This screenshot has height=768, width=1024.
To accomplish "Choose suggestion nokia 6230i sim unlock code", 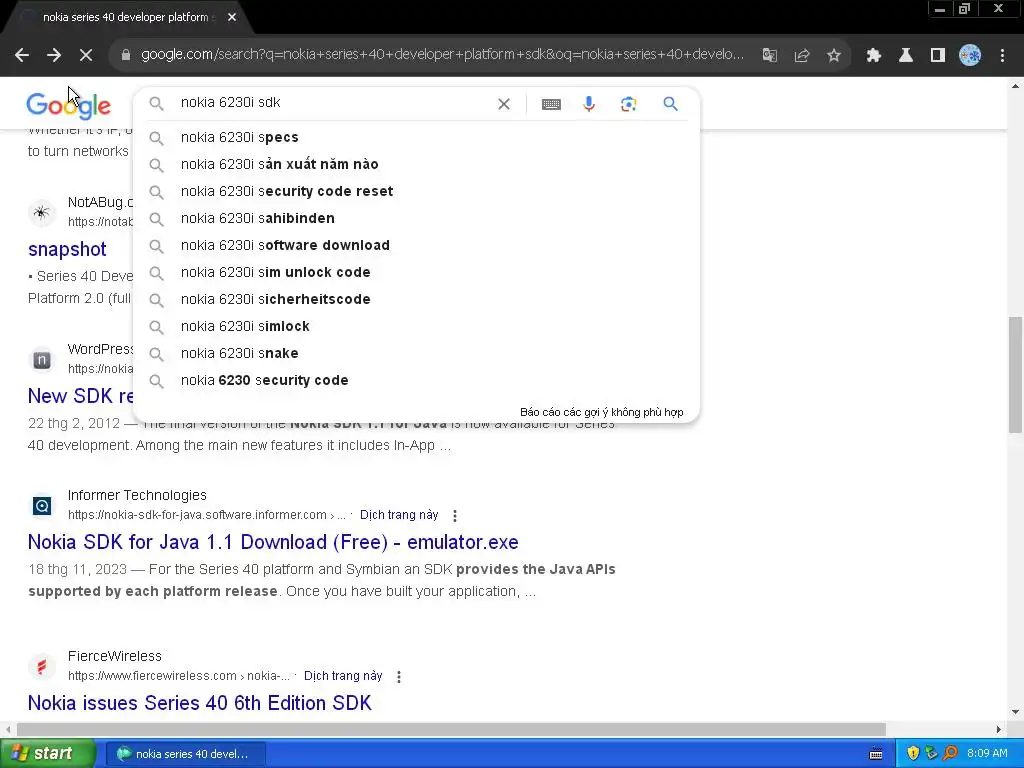I will coord(417,272).
